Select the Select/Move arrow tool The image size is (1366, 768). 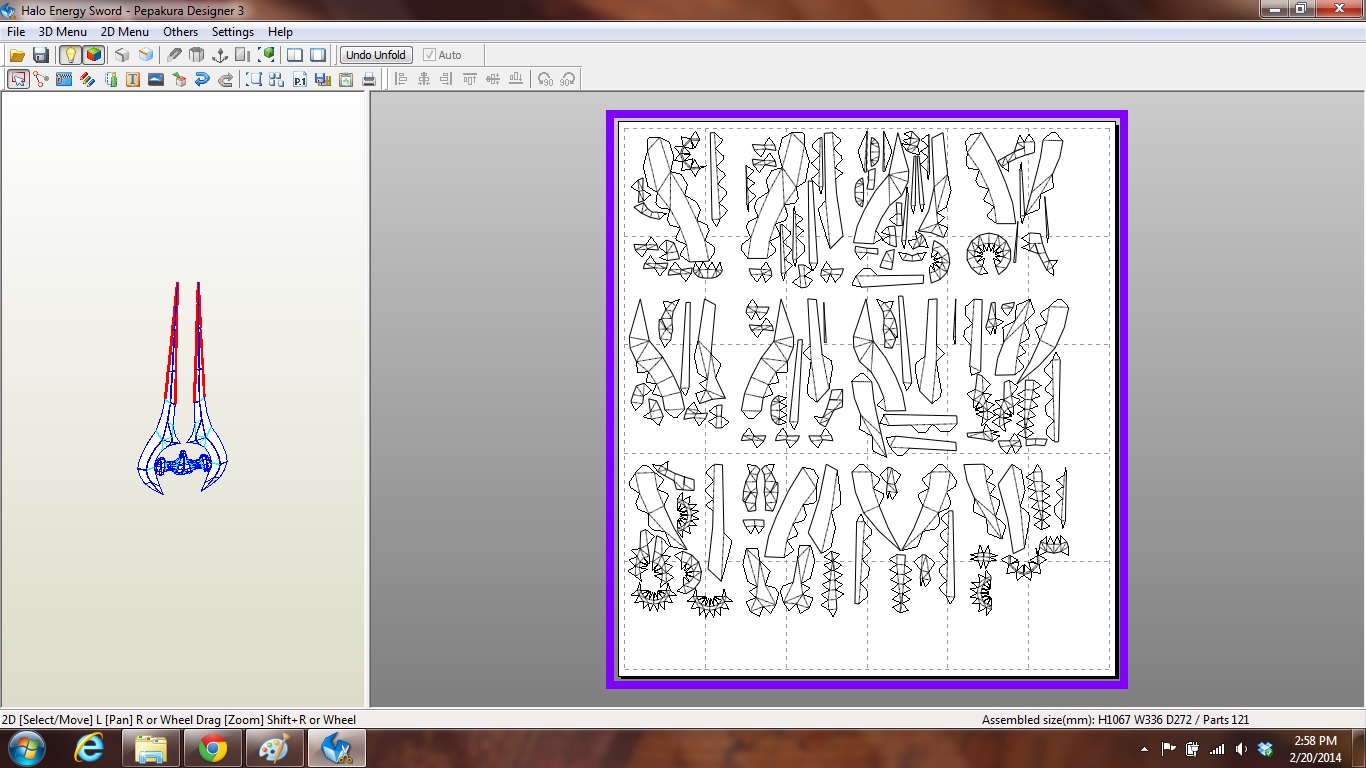tap(18, 79)
